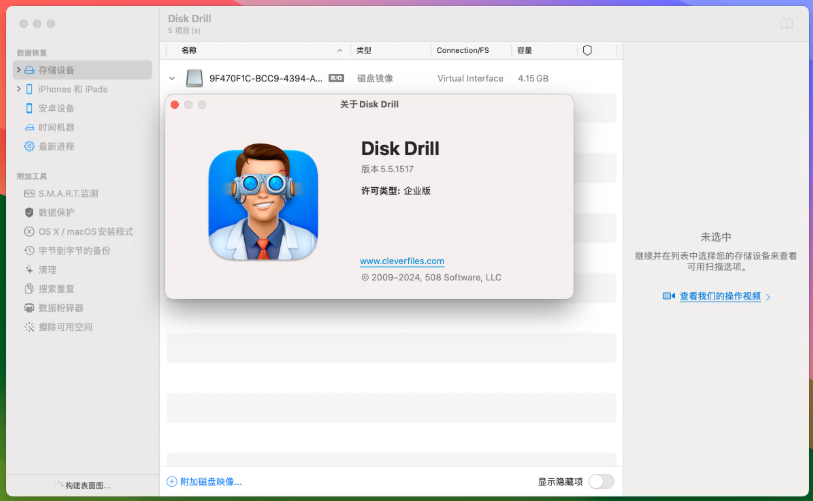Click the S.M.A.R.T.监测 monitor icon
This screenshot has width=813, height=501.
(29, 193)
